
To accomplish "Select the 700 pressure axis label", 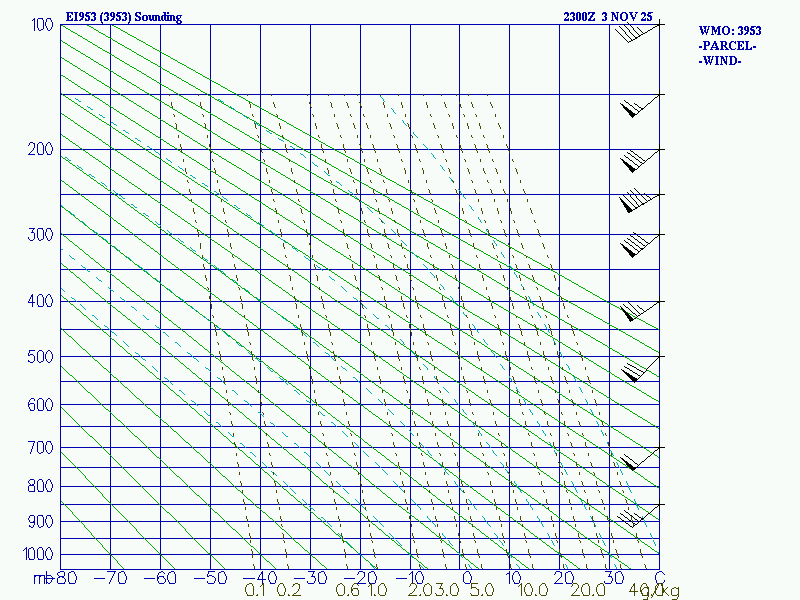I will 40,448.
